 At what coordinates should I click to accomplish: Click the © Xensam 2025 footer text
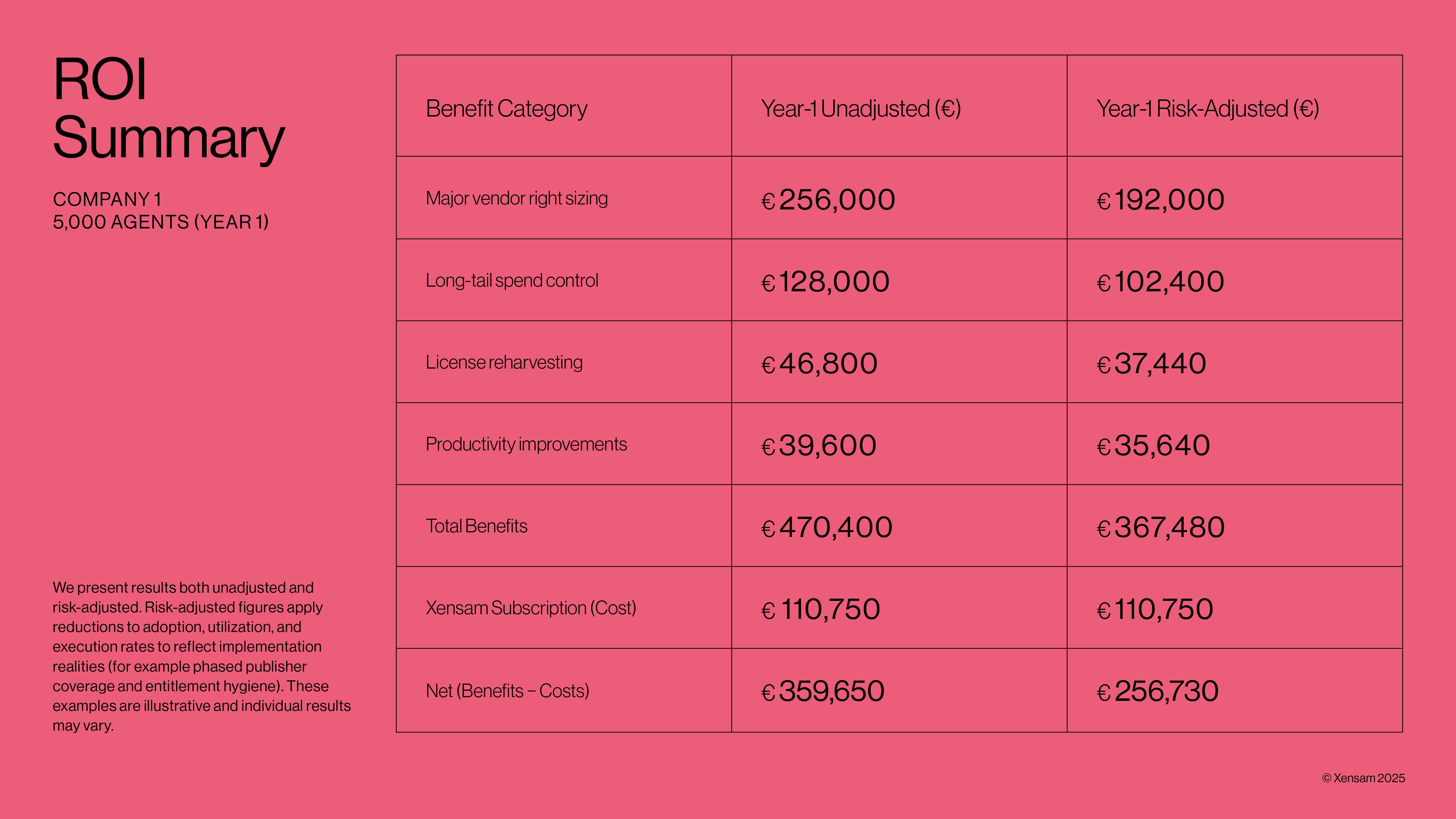(1363, 778)
